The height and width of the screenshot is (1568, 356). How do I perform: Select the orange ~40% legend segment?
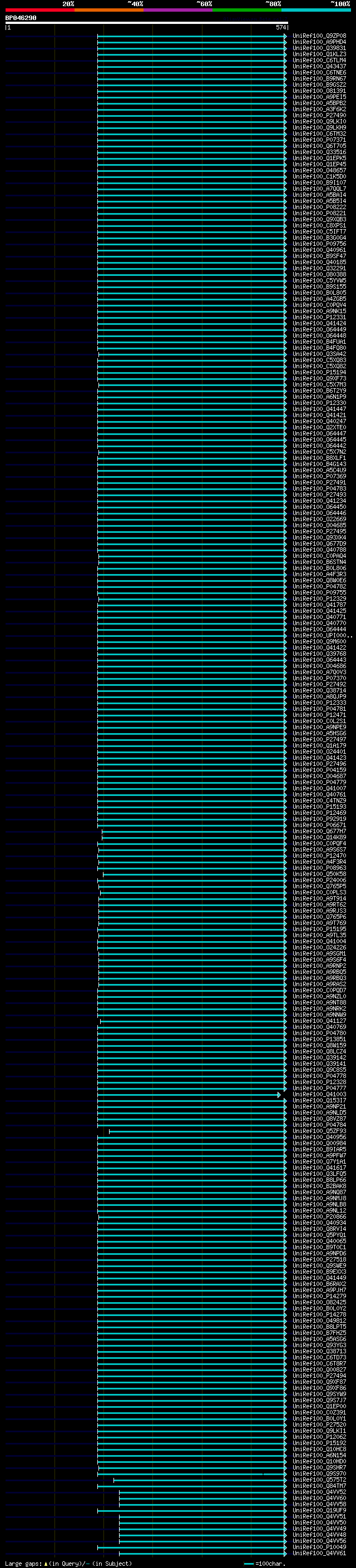[x=109, y=10]
